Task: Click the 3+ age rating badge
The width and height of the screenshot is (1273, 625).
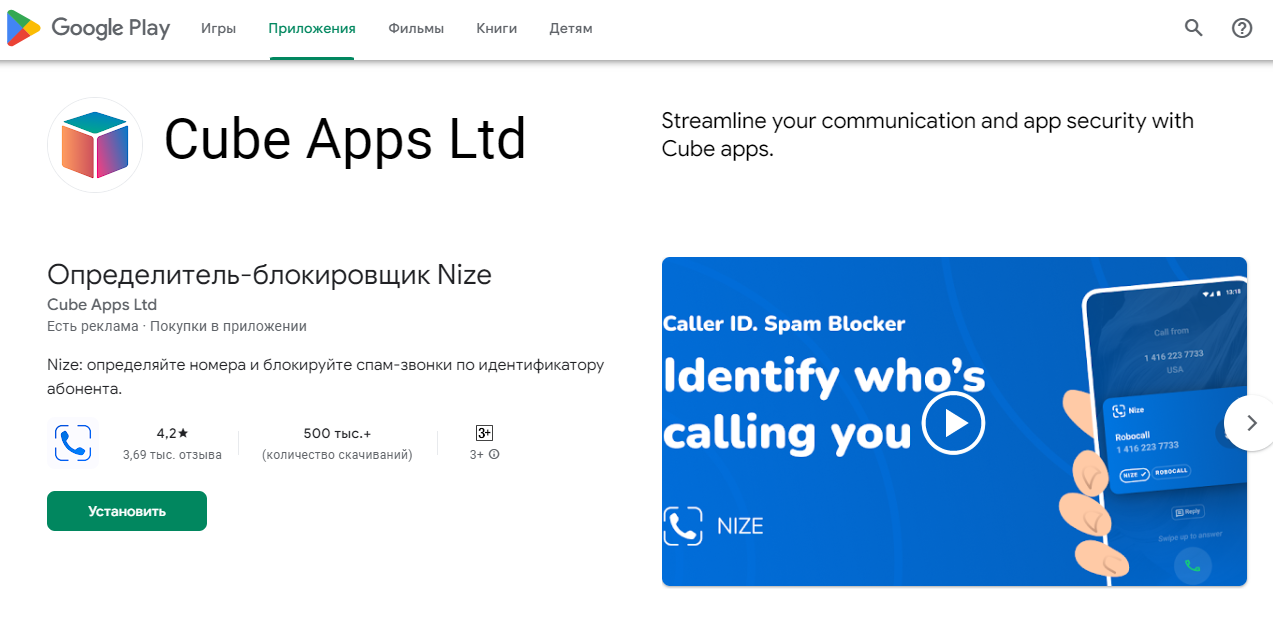Action: 484,433
